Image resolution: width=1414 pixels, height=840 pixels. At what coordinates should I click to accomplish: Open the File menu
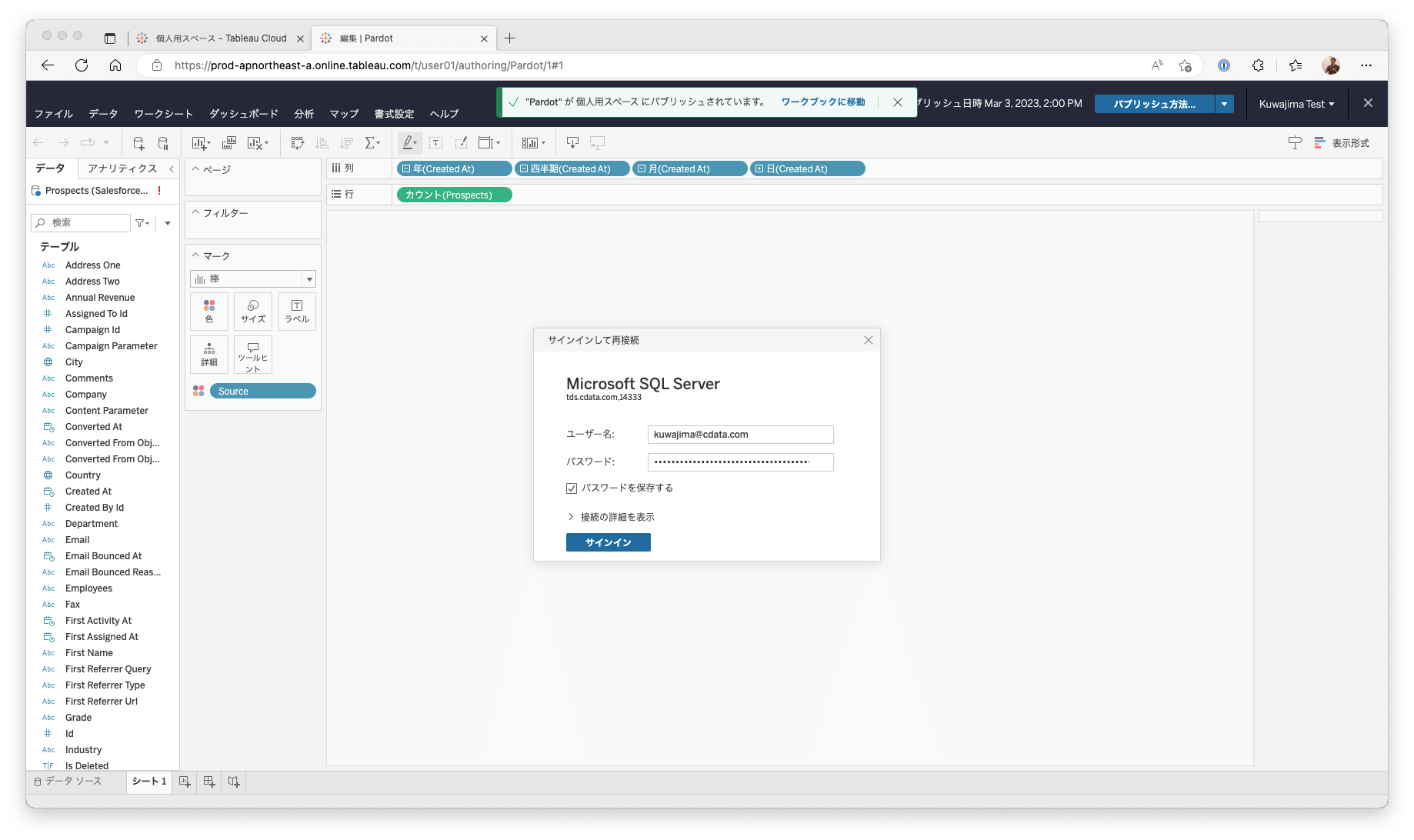point(54,114)
